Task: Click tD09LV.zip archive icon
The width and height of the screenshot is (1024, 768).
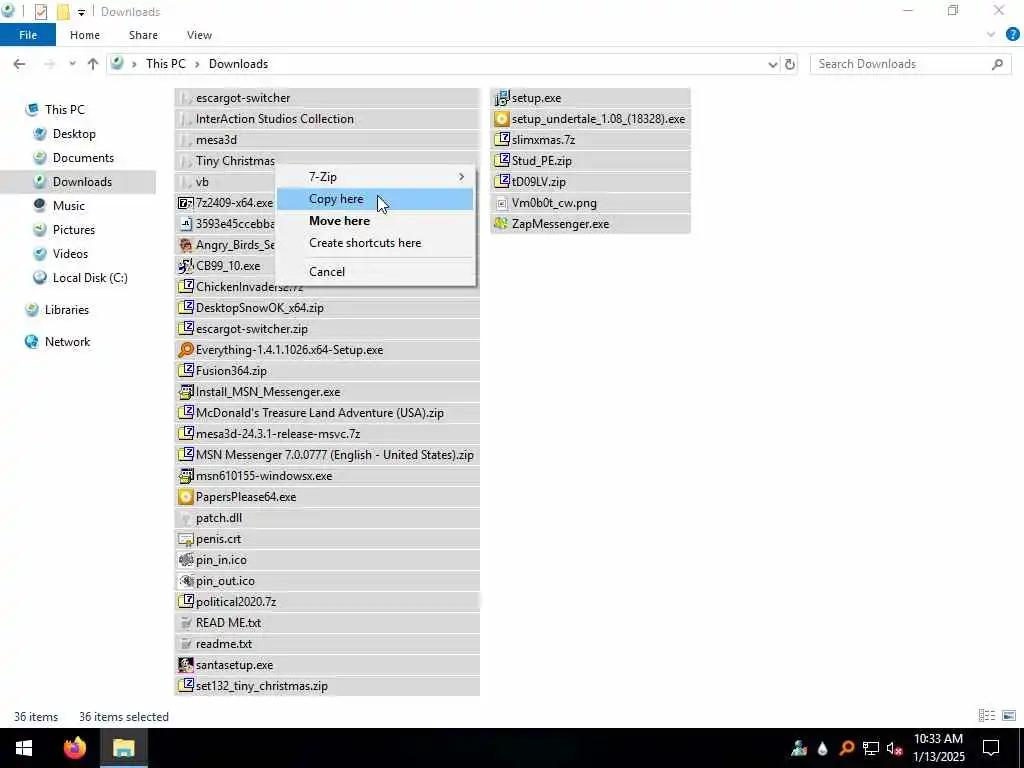Action: click(502, 182)
